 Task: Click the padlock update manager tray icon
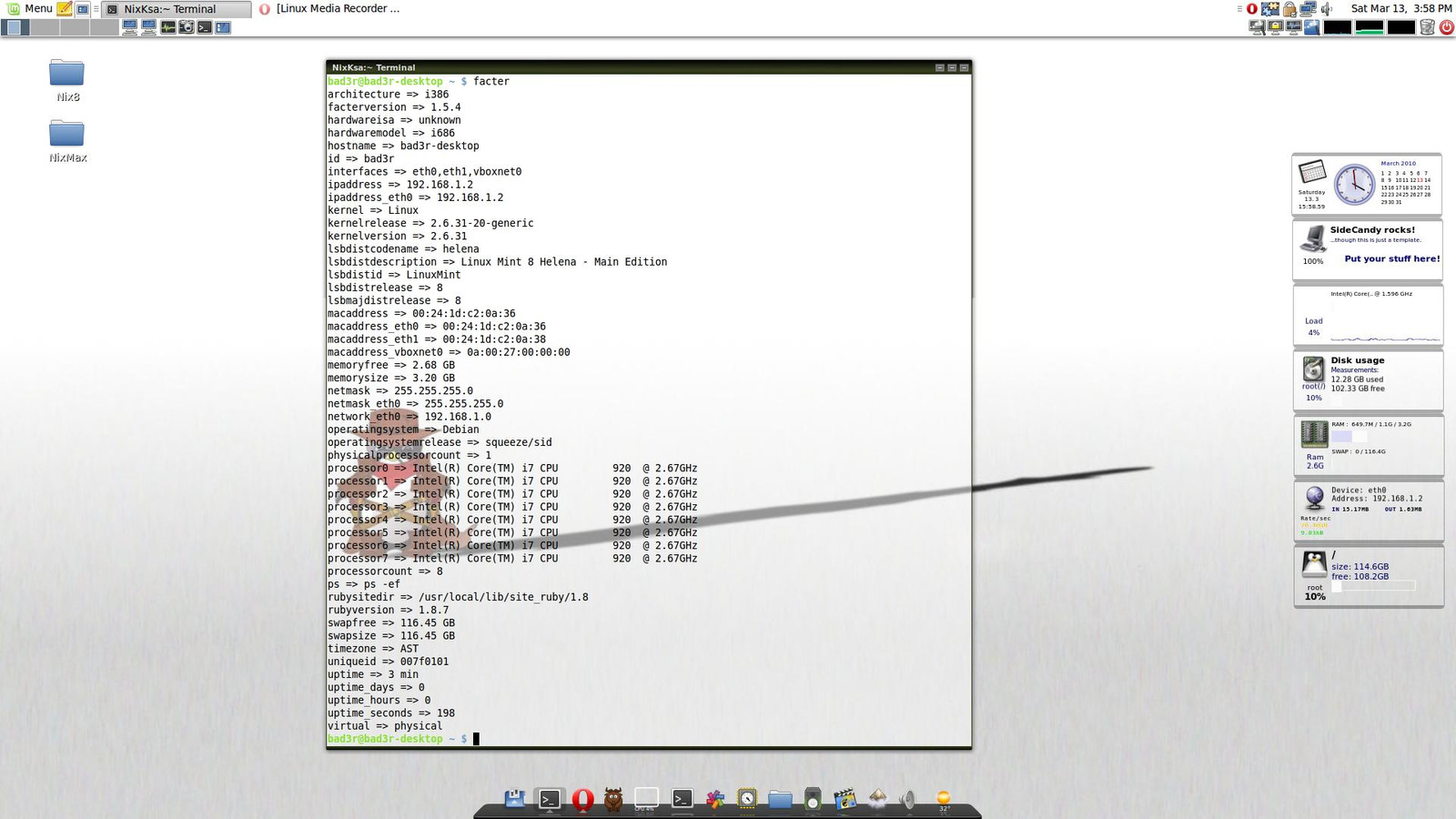(x=1289, y=9)
